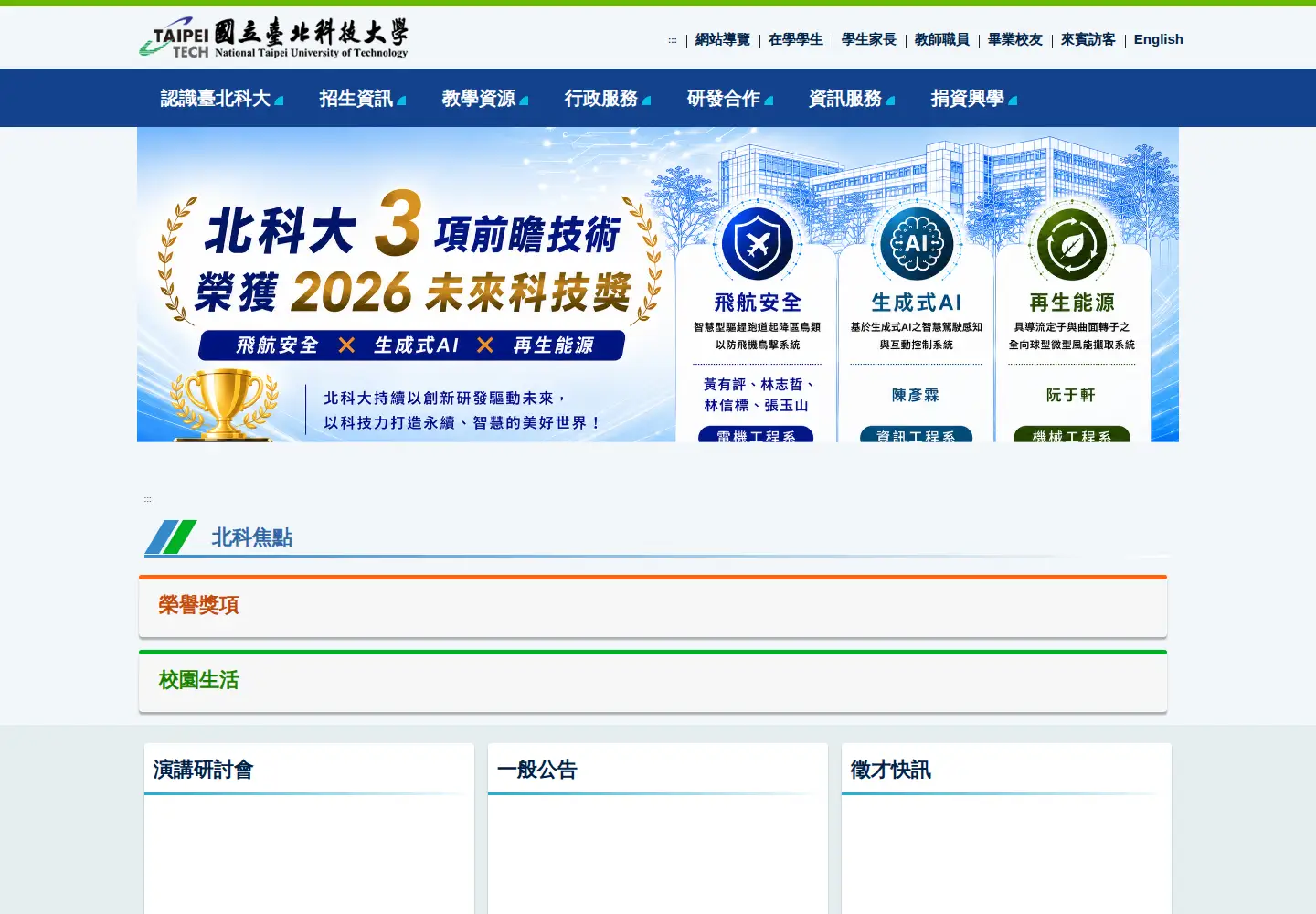Click the generative AI brain icon
This screenshot has width=1316, height=914.
[917, 244]
